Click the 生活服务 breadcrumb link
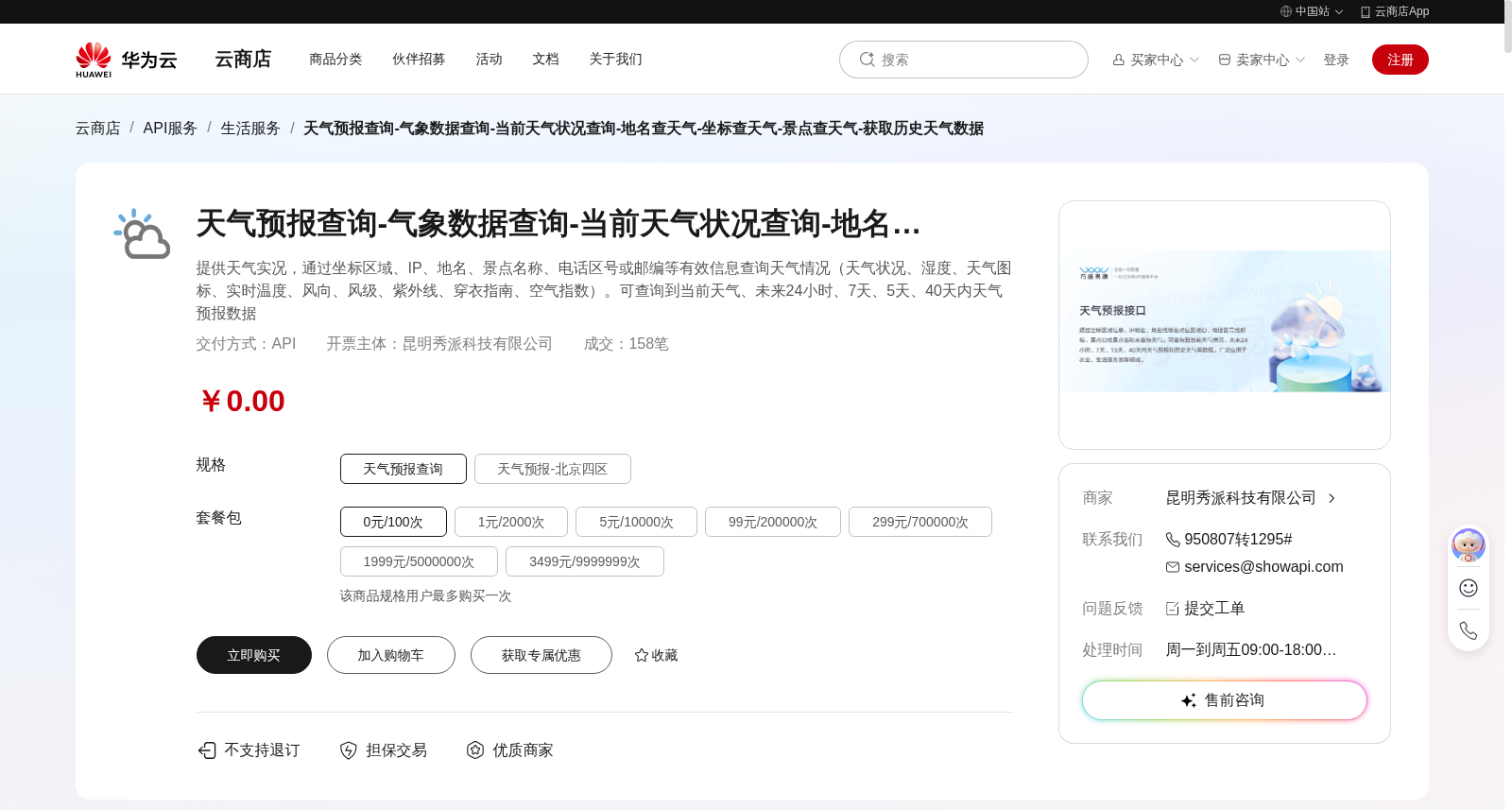The width and height of the screenshot is (1512, 810). pos(250,128)
